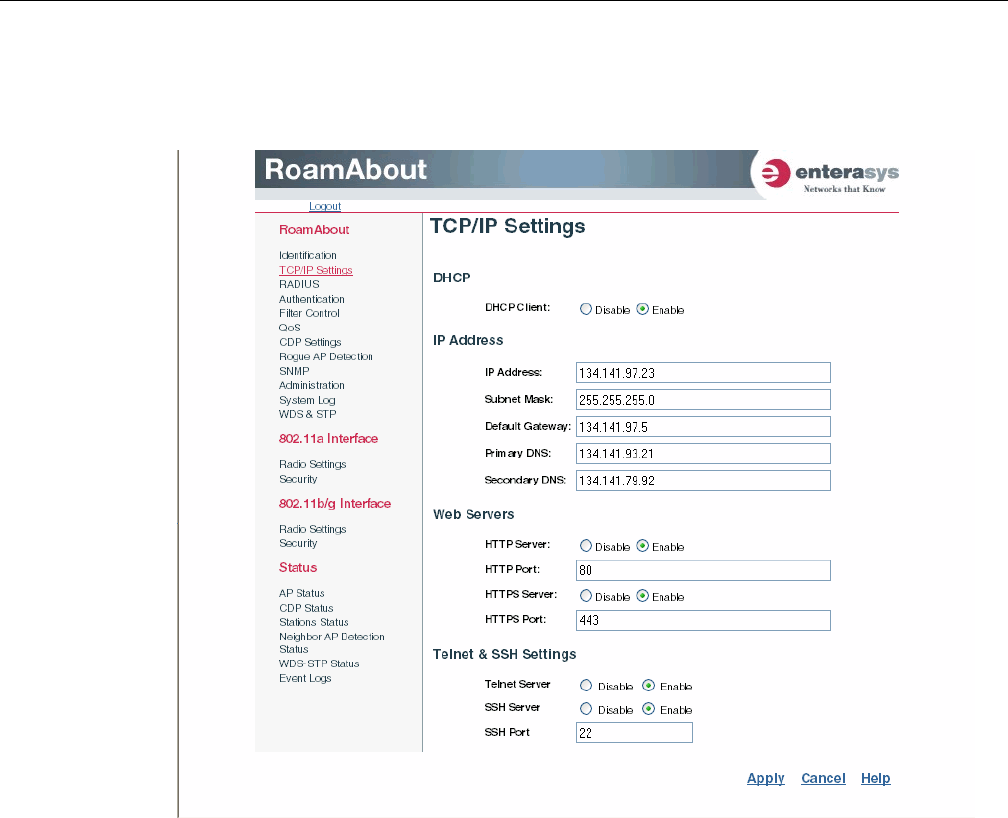Open the WDS-STP Status page
Image resolution: width=1008 pixels, height=818 pixels.
pyautogui.click(x=319, y=664)
